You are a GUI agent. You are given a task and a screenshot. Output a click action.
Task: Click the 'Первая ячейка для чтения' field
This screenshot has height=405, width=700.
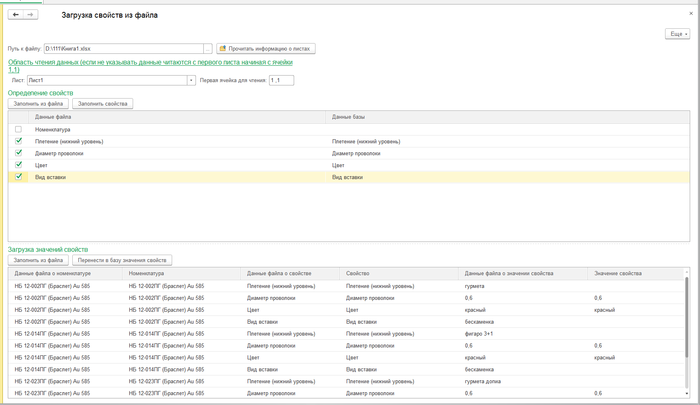280,80
